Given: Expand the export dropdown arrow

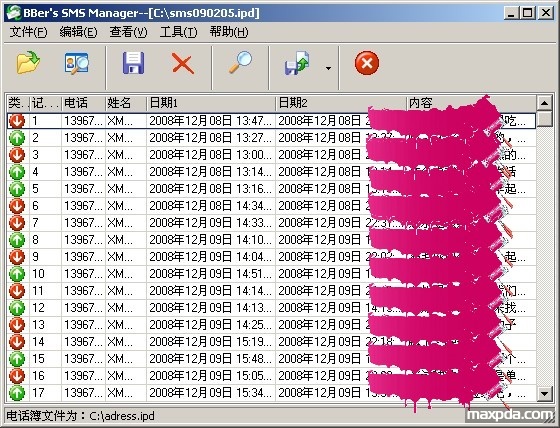Looking at the screenshot, I should click(x=328, y=68).
